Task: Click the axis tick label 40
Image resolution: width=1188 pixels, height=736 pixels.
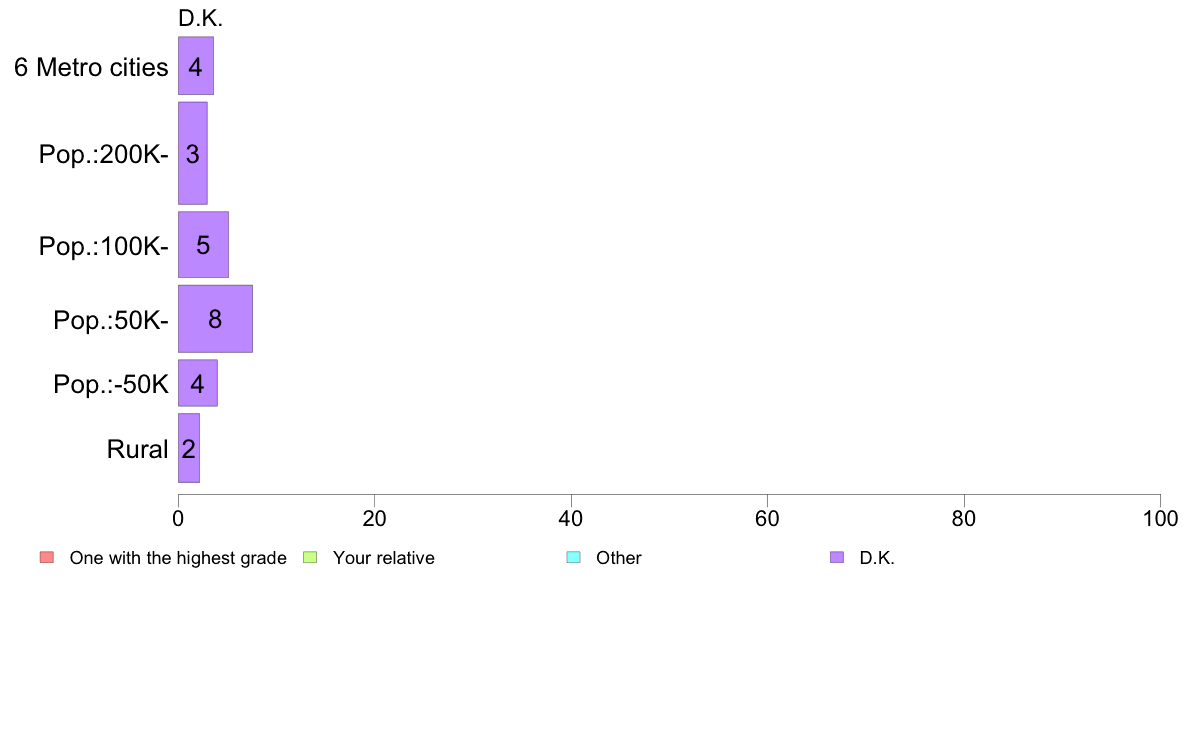Action: click(571, 518)
